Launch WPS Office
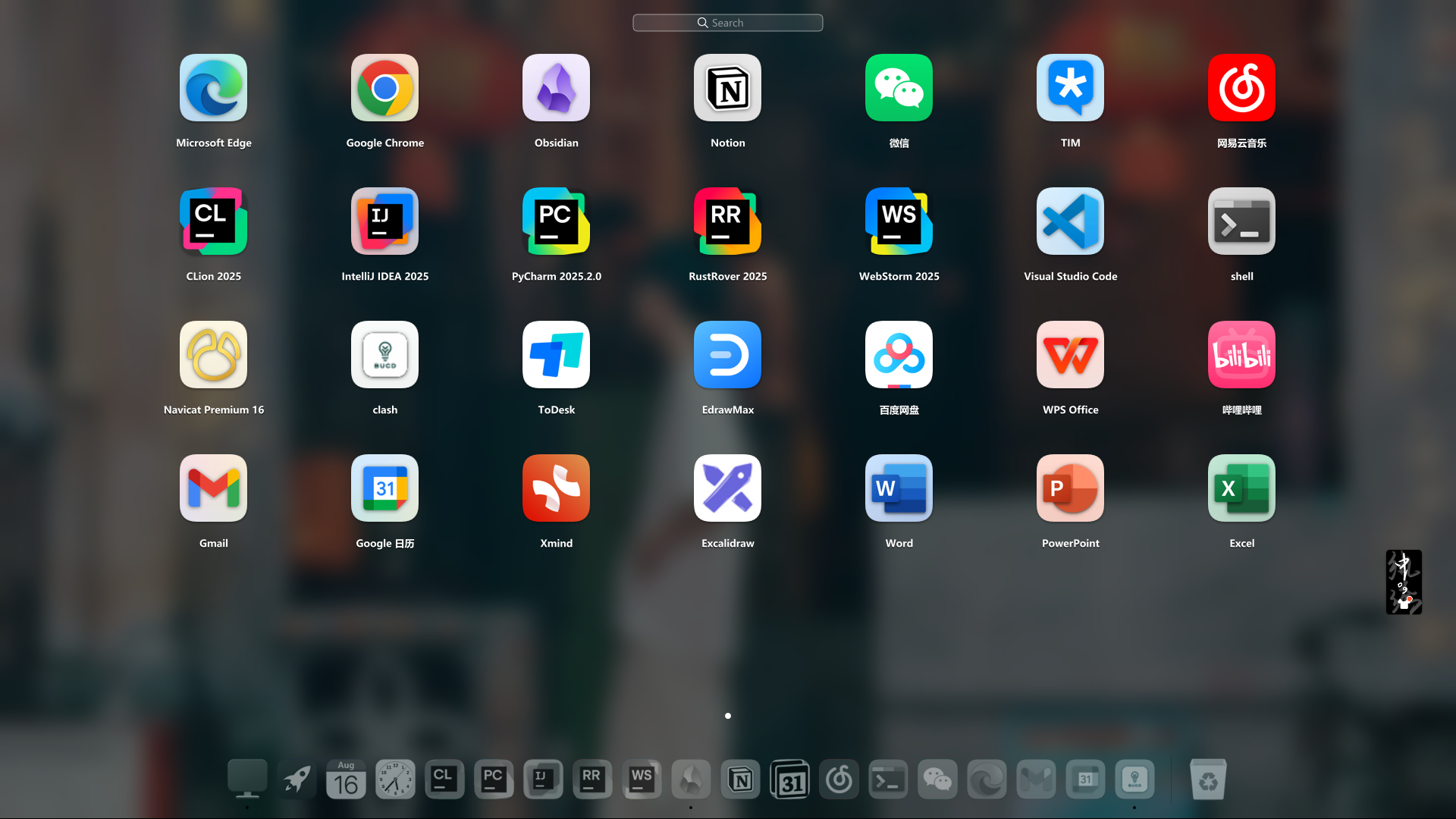Screen dimensions: 1456x819 click(x=1070, y=355)
